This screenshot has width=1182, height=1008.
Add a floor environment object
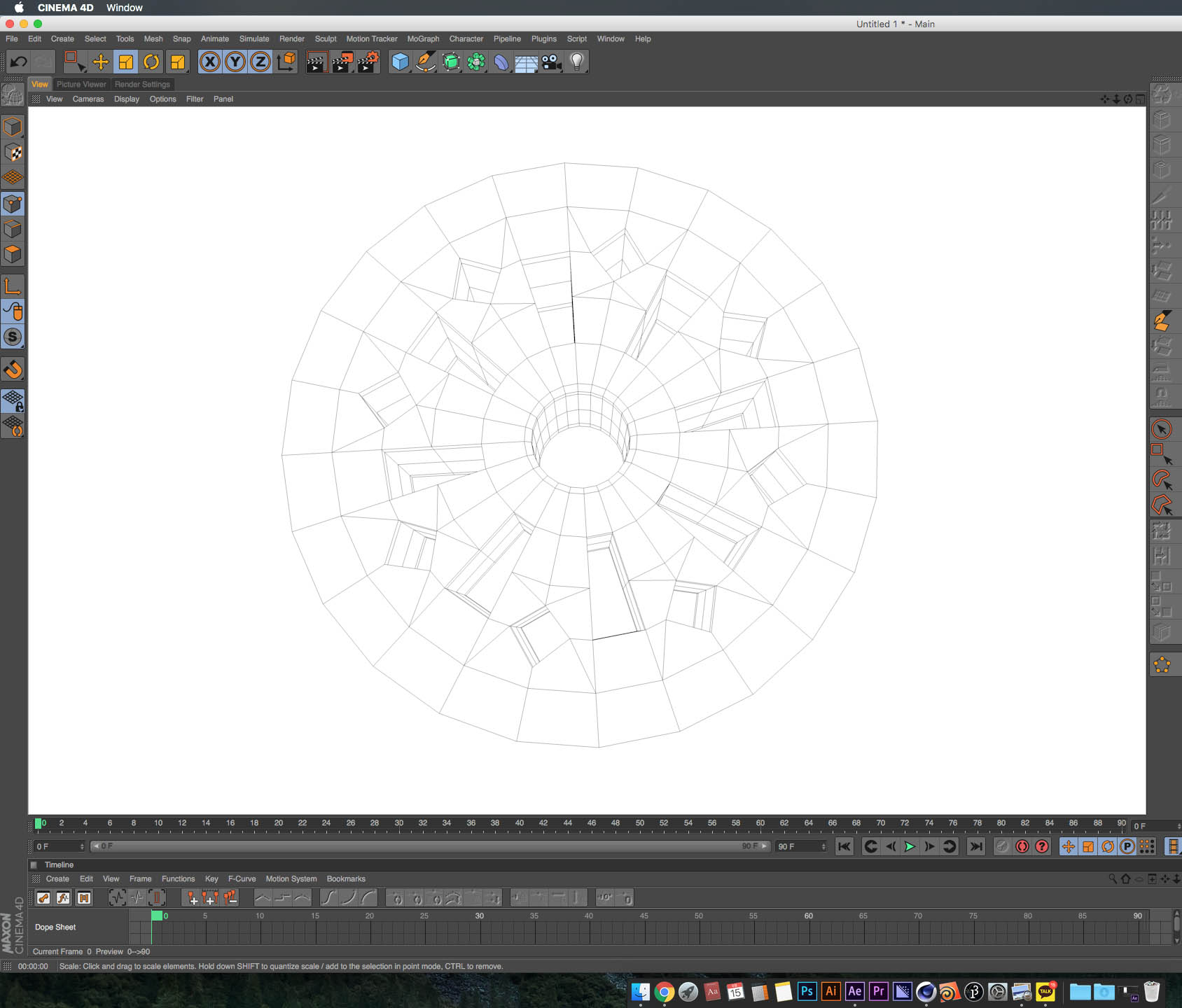(527, 62)
